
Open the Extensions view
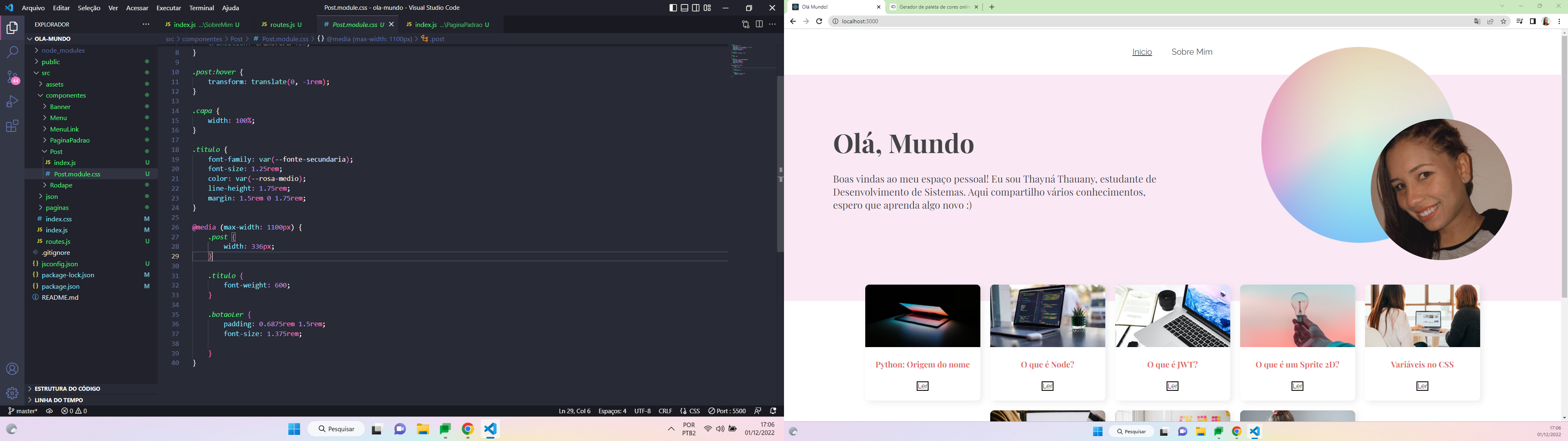click(12, 126)
